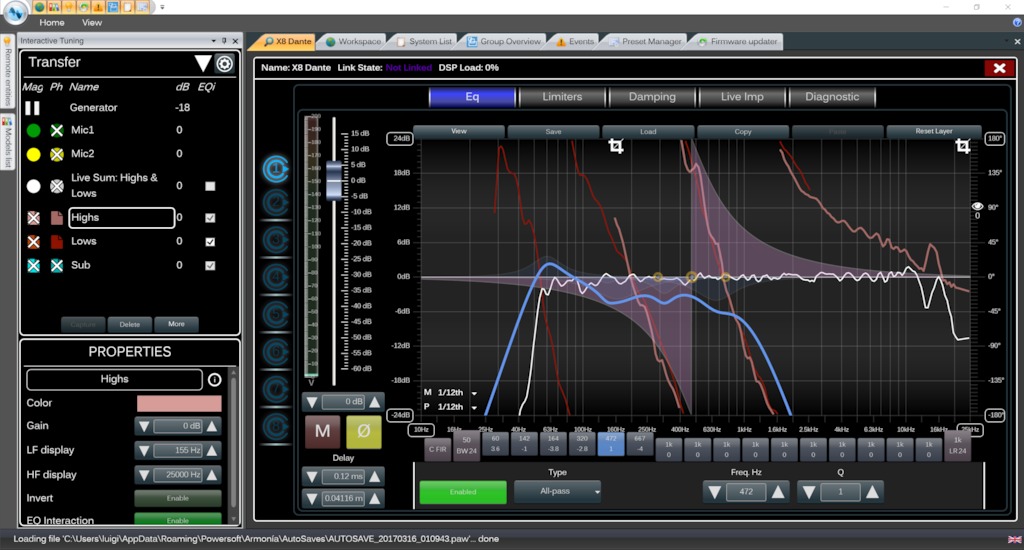Switch to the System List tab
Screen dimensions: 1024x550
[424, 41]
